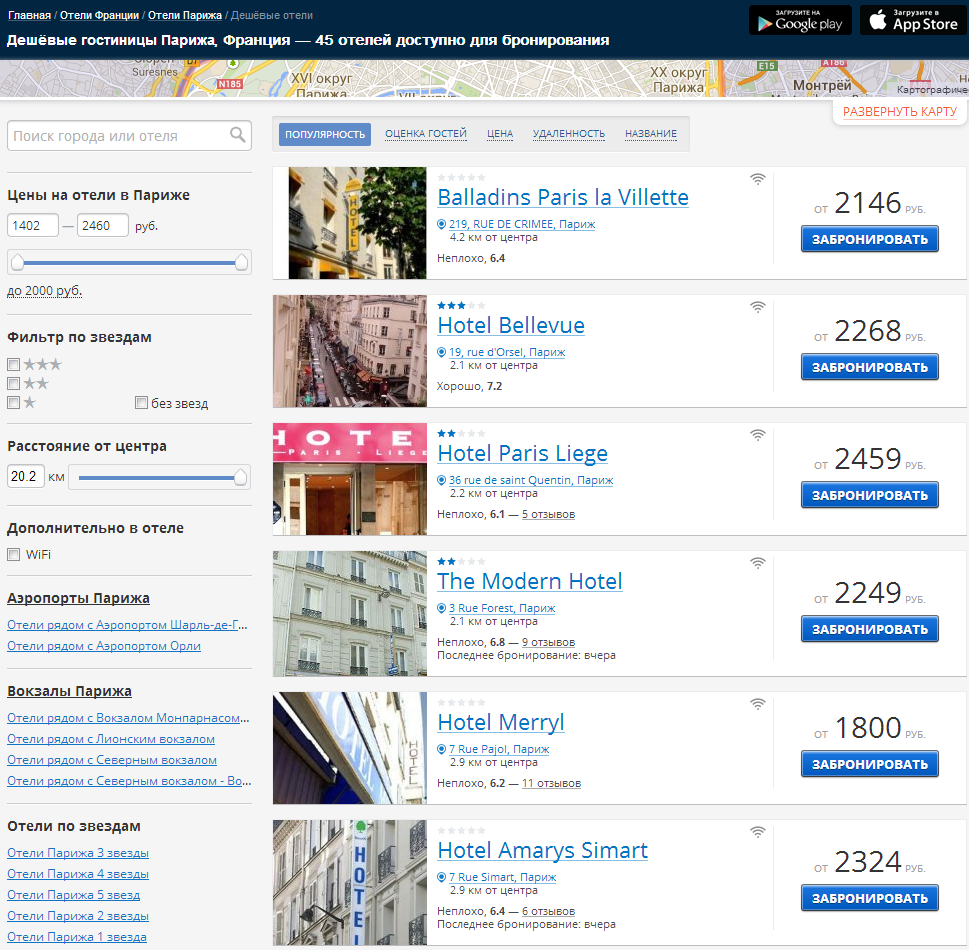Click the left price slider handle
Viewport: 969px width, 950px height.
[x=17, y=262]
